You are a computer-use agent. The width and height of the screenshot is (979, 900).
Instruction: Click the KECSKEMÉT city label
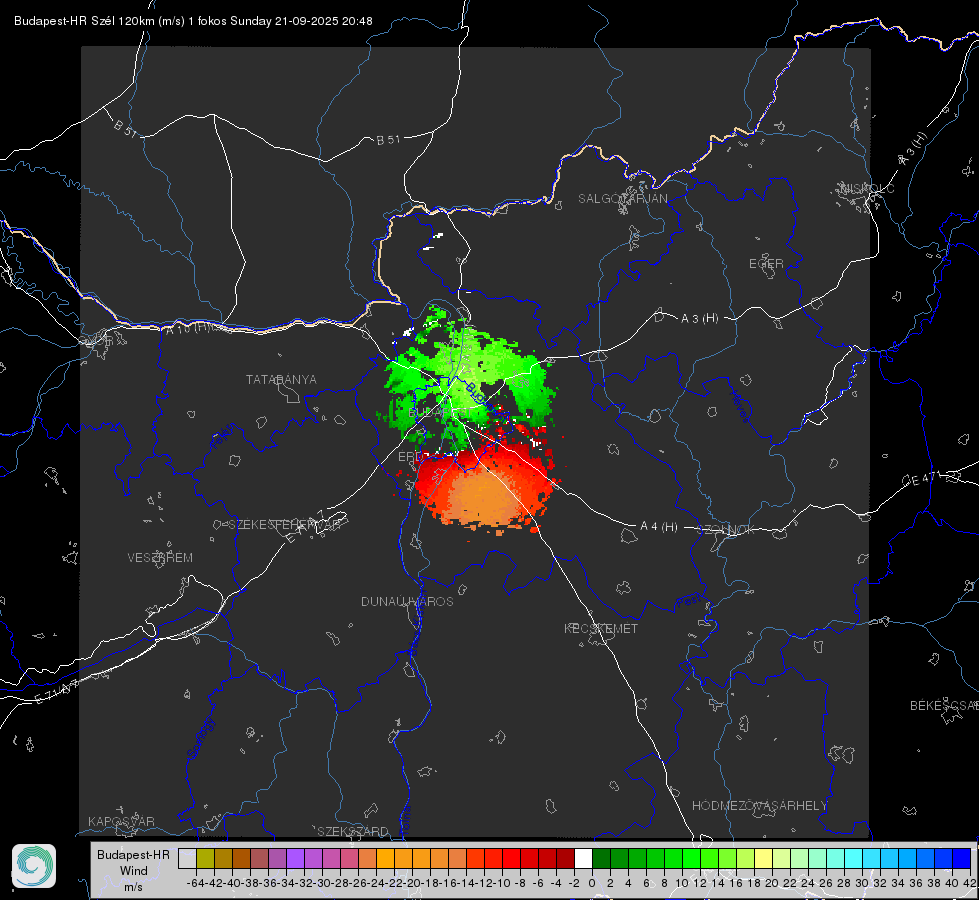[x=601, y=628]
